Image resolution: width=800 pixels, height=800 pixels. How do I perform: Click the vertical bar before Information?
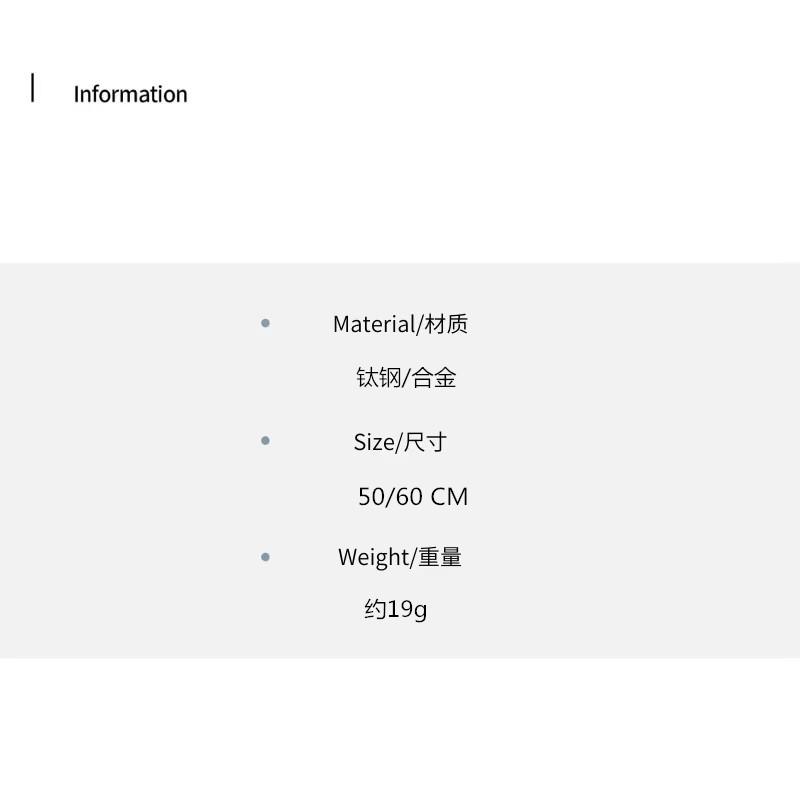click(33, 88)
